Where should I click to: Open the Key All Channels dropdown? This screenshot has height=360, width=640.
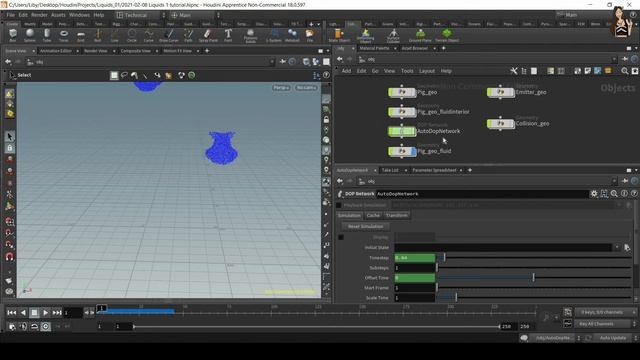pos(605,324)
